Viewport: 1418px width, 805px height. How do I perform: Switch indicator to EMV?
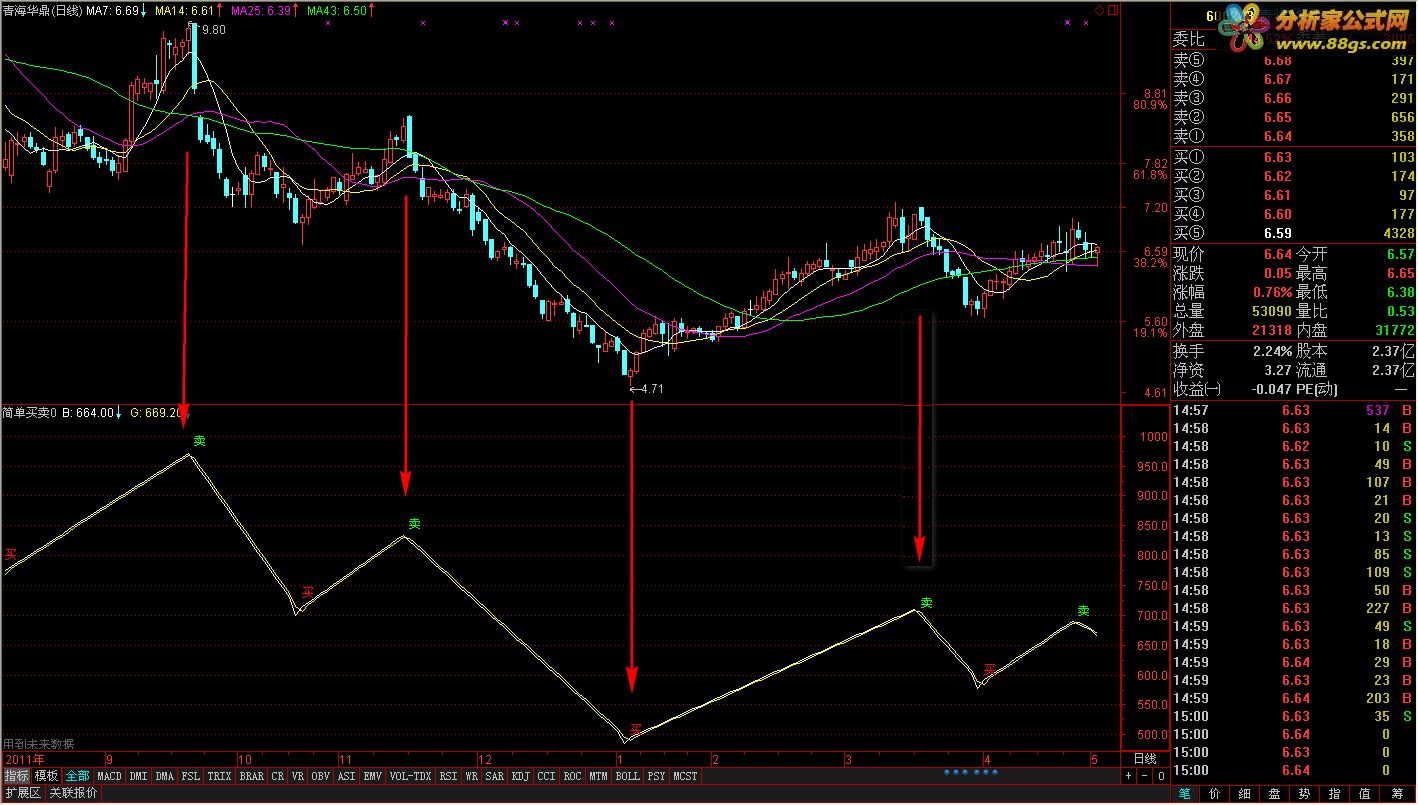[x=373, y=776]
